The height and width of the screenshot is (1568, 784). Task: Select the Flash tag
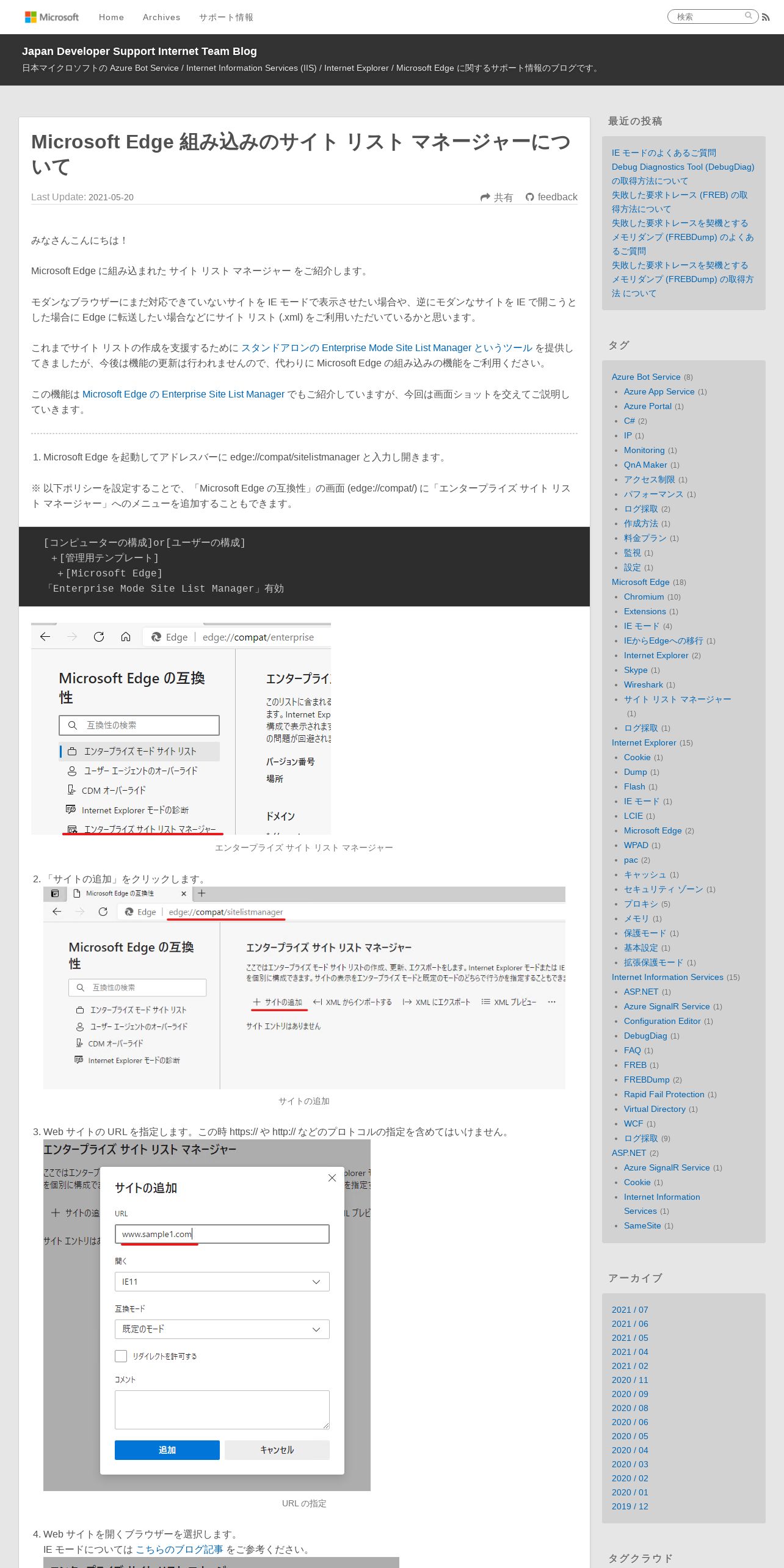634,786
